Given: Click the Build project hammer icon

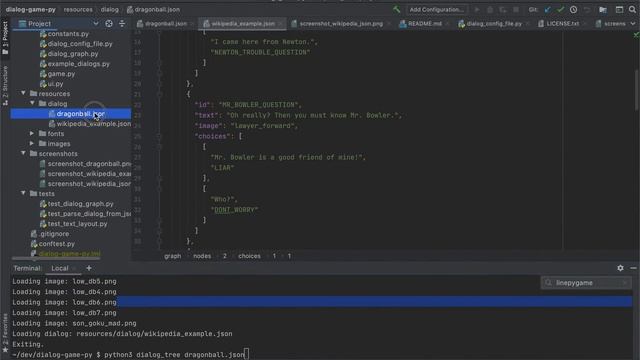Looking at the screenshot, I should click(x=396, y=9).
